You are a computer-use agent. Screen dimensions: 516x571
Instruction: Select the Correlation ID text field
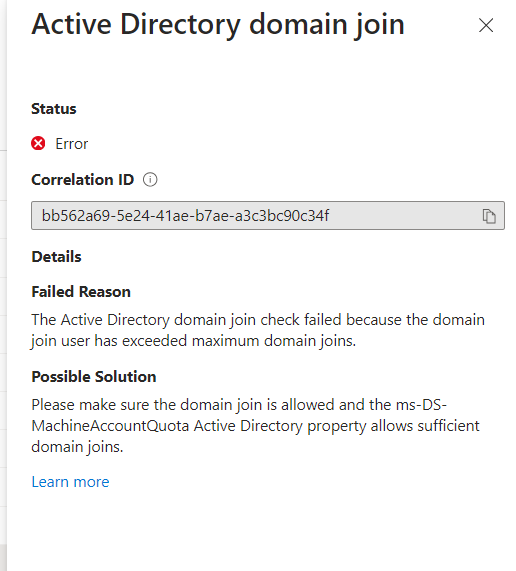268,216
